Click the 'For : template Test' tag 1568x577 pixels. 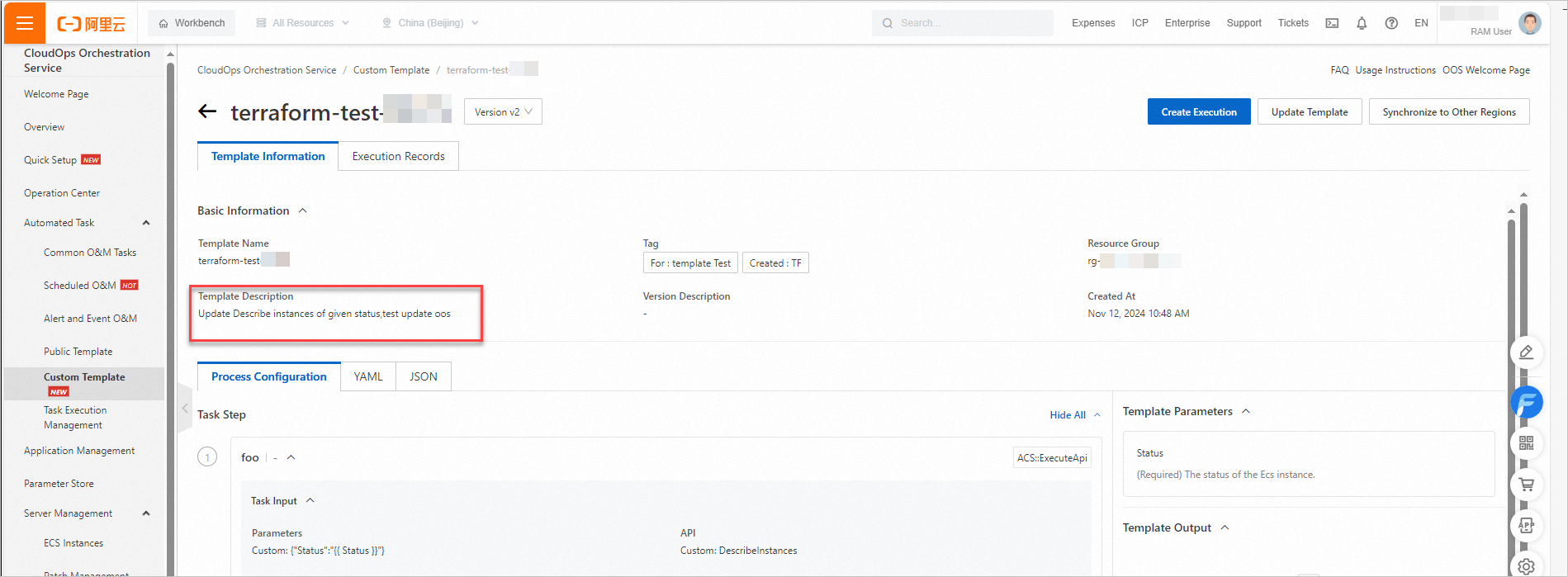pyautogui.click(x=690, y=263)
